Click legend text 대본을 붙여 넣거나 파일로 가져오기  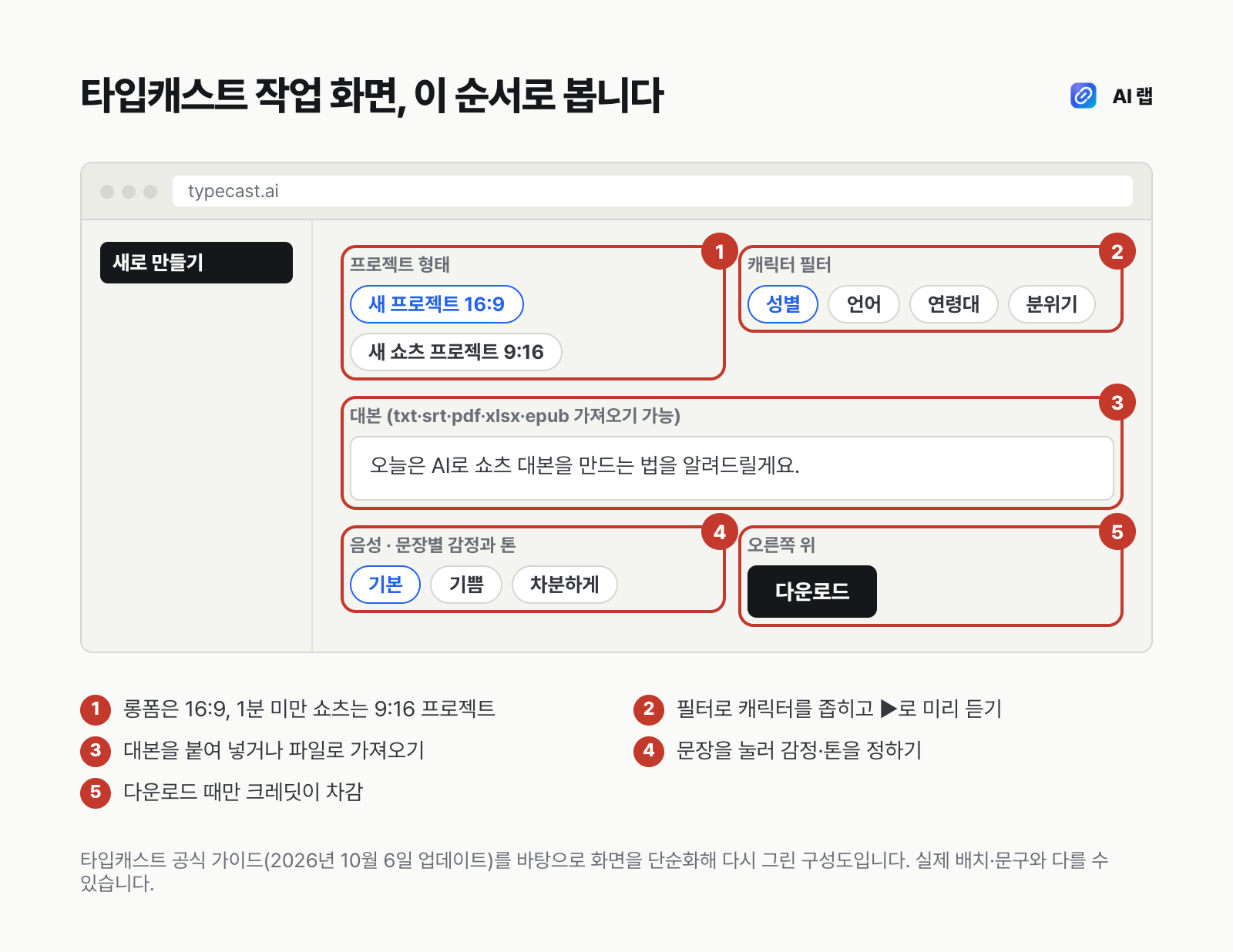(x=274, y=750)
